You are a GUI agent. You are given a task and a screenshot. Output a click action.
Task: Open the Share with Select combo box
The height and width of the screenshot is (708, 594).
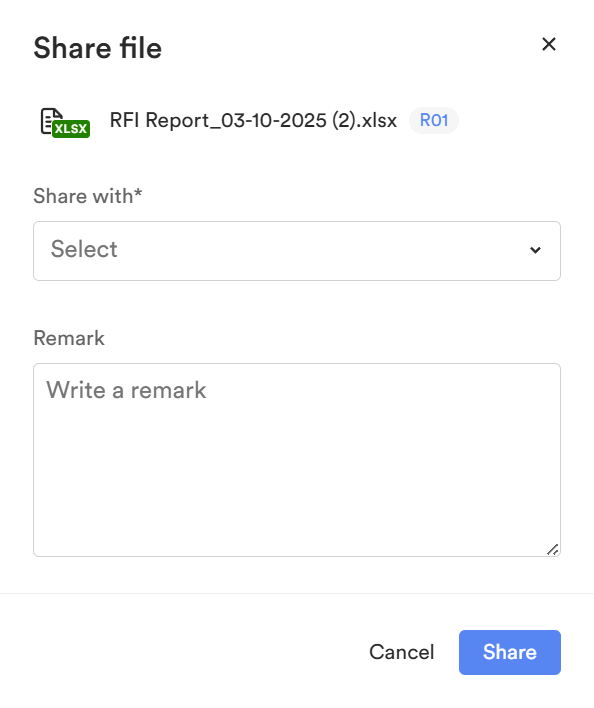coord(297,251)
